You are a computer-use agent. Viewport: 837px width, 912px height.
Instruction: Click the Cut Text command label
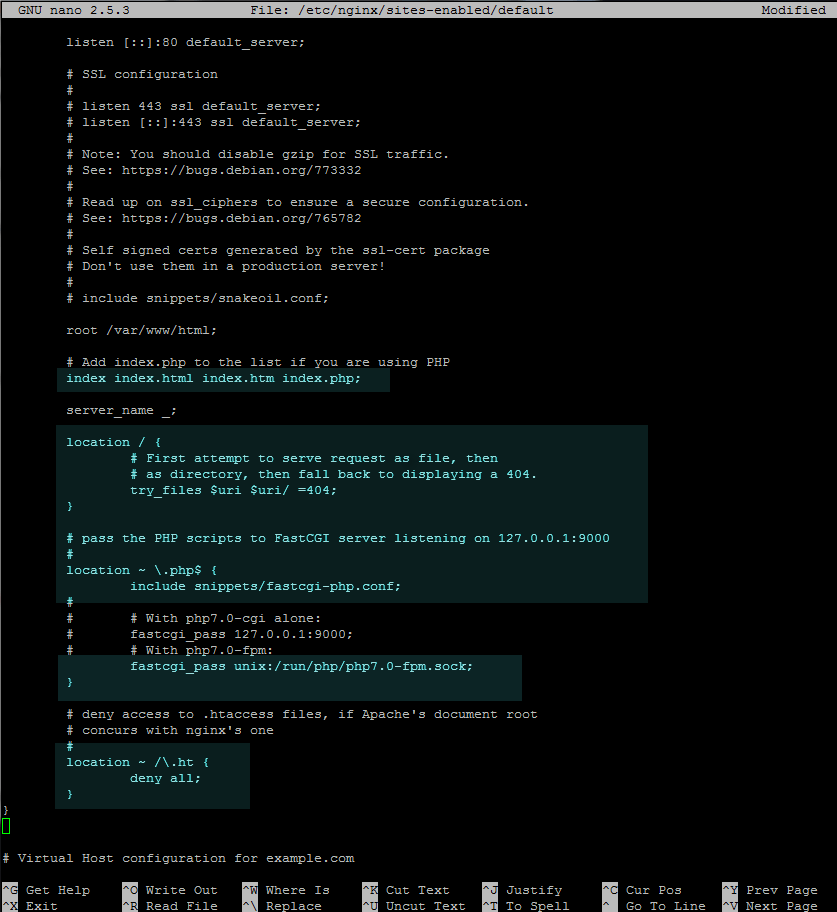(x=418, y=889)
